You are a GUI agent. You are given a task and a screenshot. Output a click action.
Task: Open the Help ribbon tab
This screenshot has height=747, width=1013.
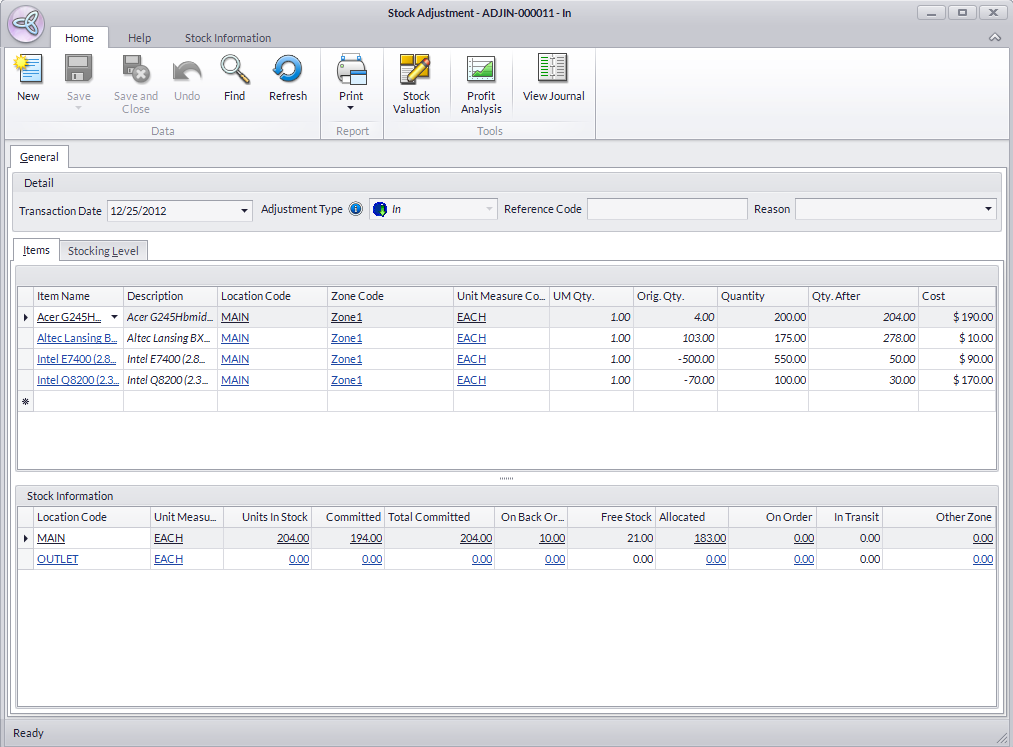tap(140, 38)
